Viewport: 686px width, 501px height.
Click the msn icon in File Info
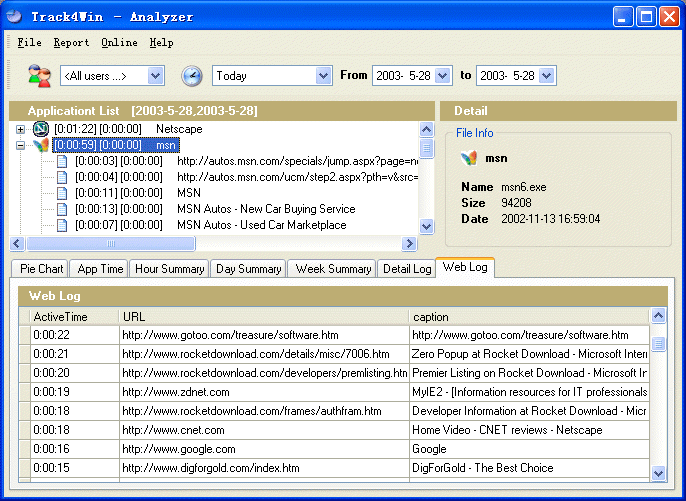(x=469, y=158)
